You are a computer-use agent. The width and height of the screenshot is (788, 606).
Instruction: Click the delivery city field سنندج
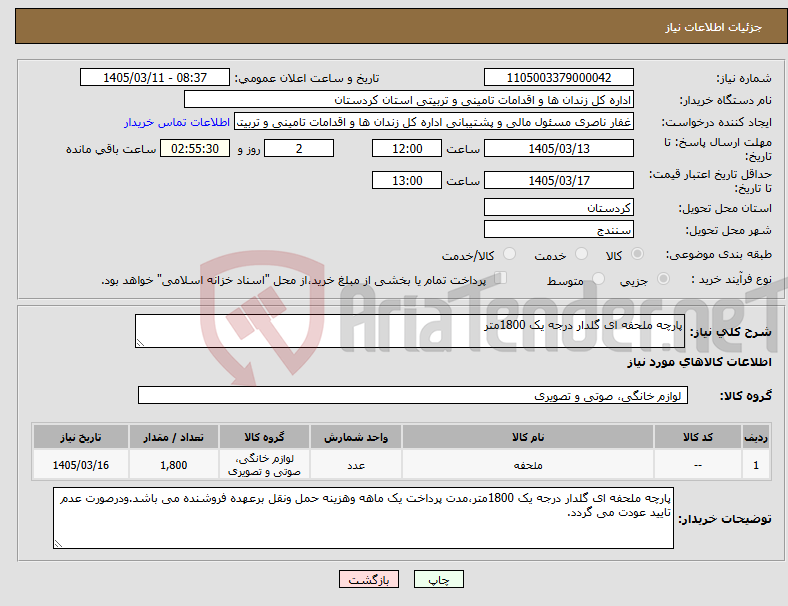coord(558,229)
